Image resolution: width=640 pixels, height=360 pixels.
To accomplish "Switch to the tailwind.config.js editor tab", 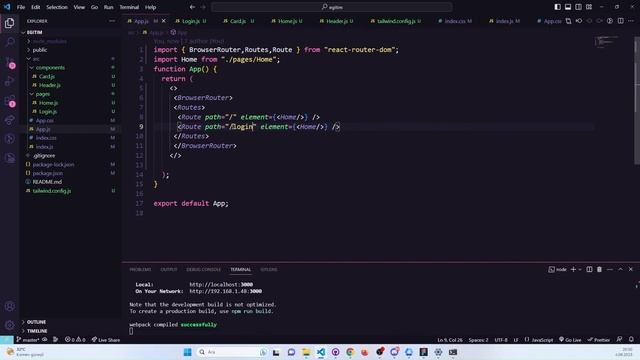I will click(396, 21).
